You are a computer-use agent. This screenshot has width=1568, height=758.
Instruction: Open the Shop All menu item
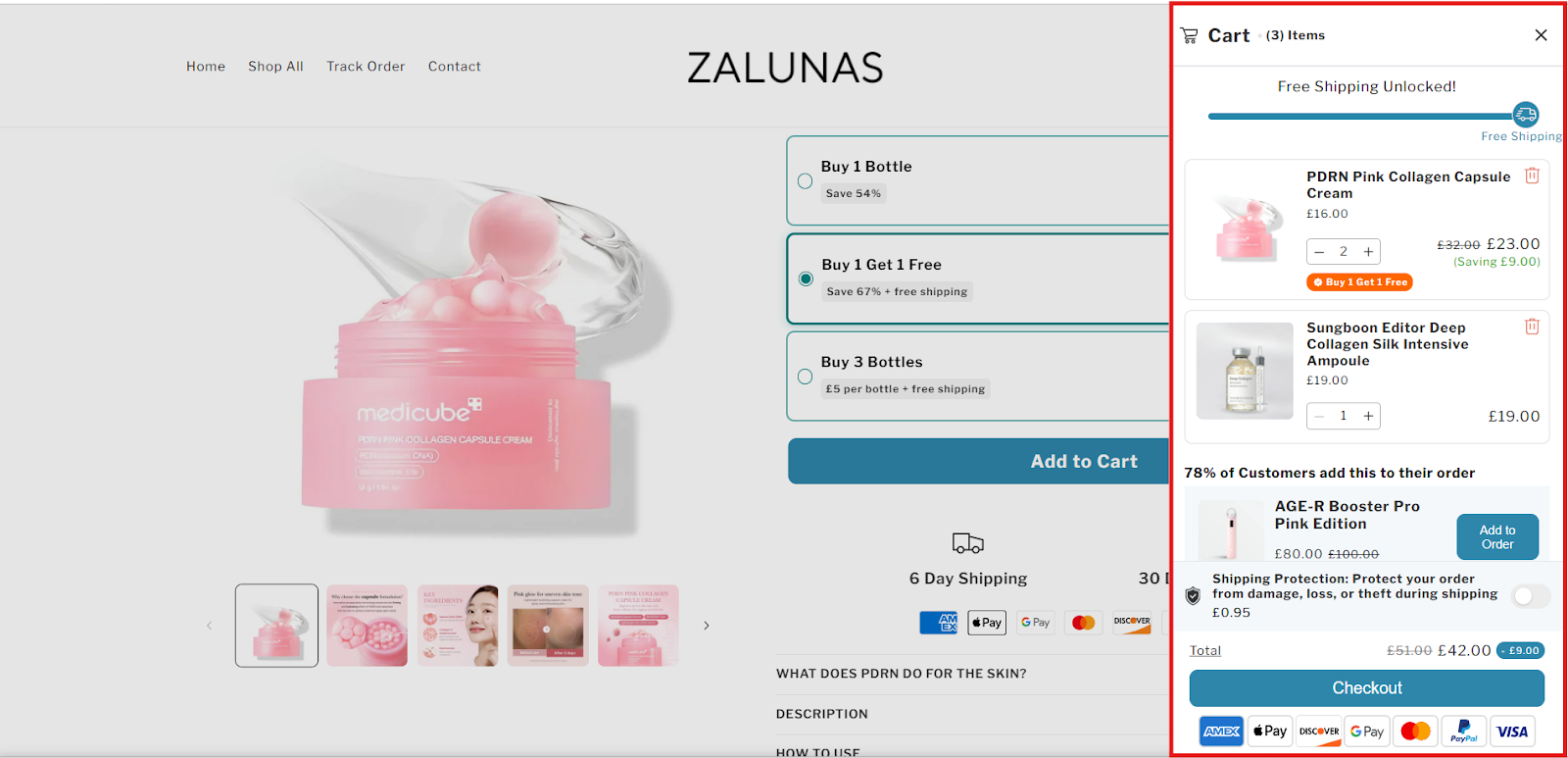click(275, 67)
